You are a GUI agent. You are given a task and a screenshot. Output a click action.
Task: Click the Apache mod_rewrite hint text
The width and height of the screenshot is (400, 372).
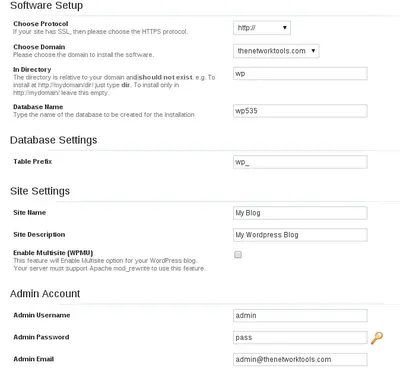pyautogui.click(x=109, y=268)
